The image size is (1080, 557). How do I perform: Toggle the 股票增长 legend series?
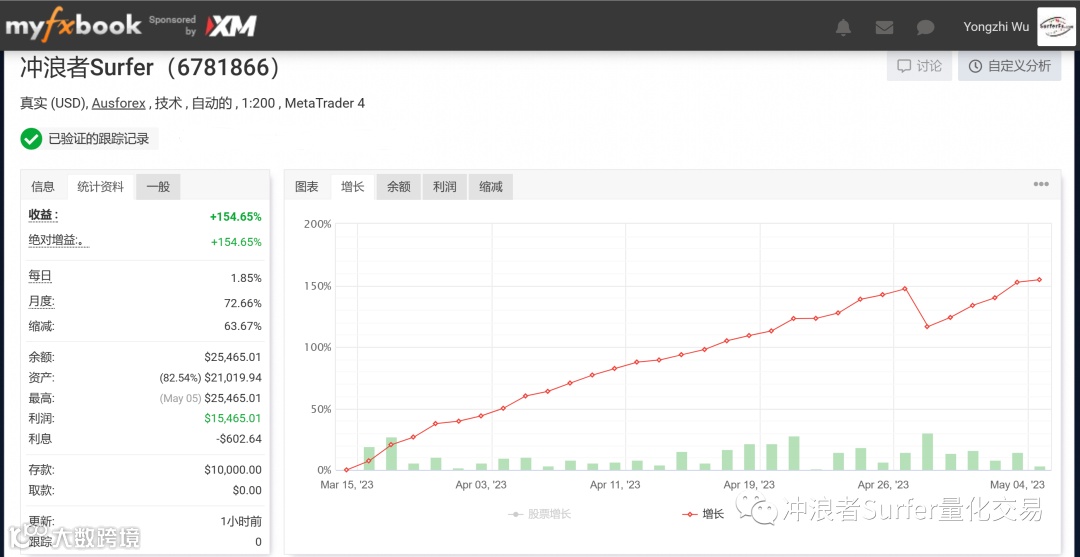[539, 514]
